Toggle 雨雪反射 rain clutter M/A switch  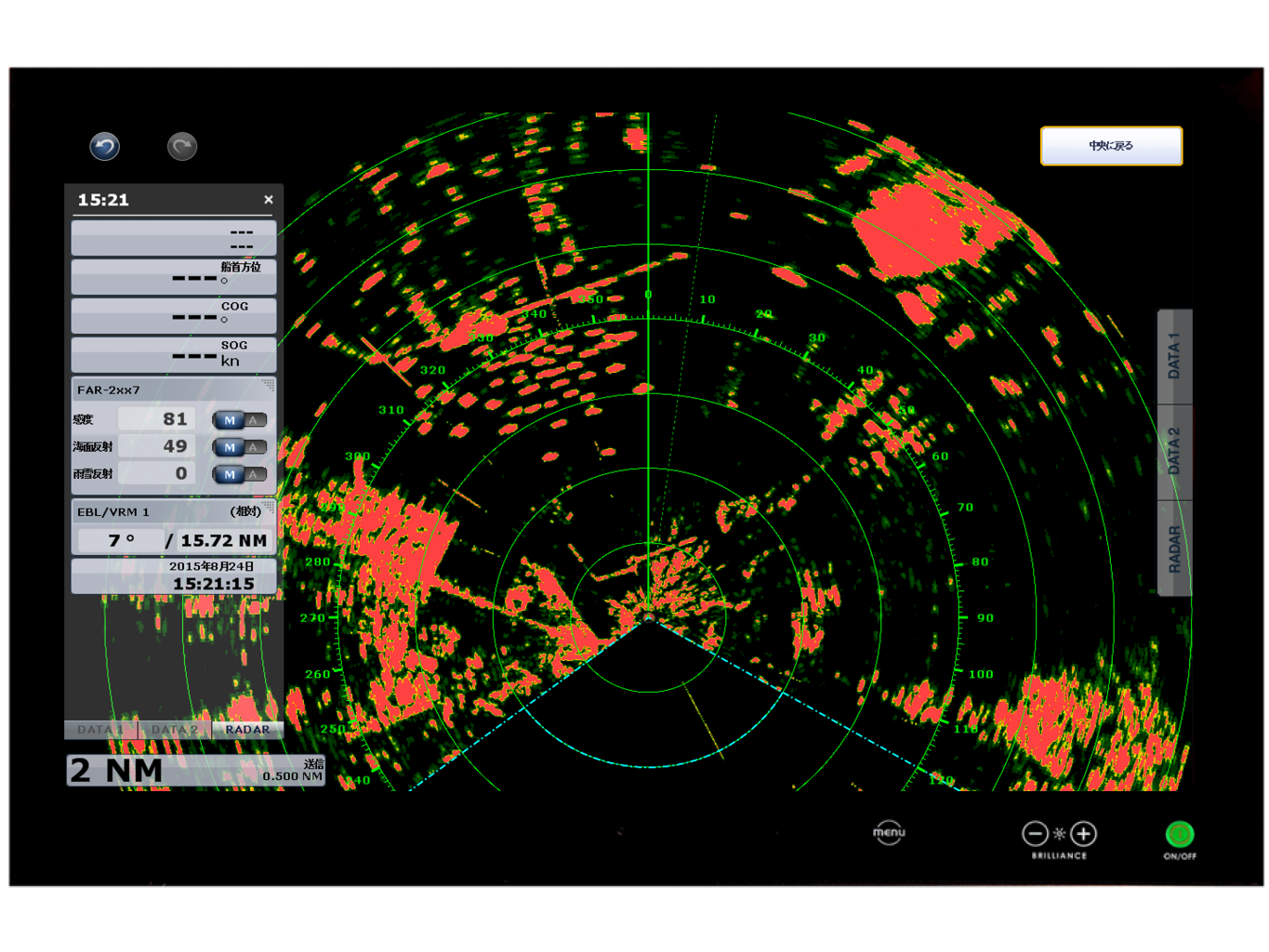click(x=240, y=474)
